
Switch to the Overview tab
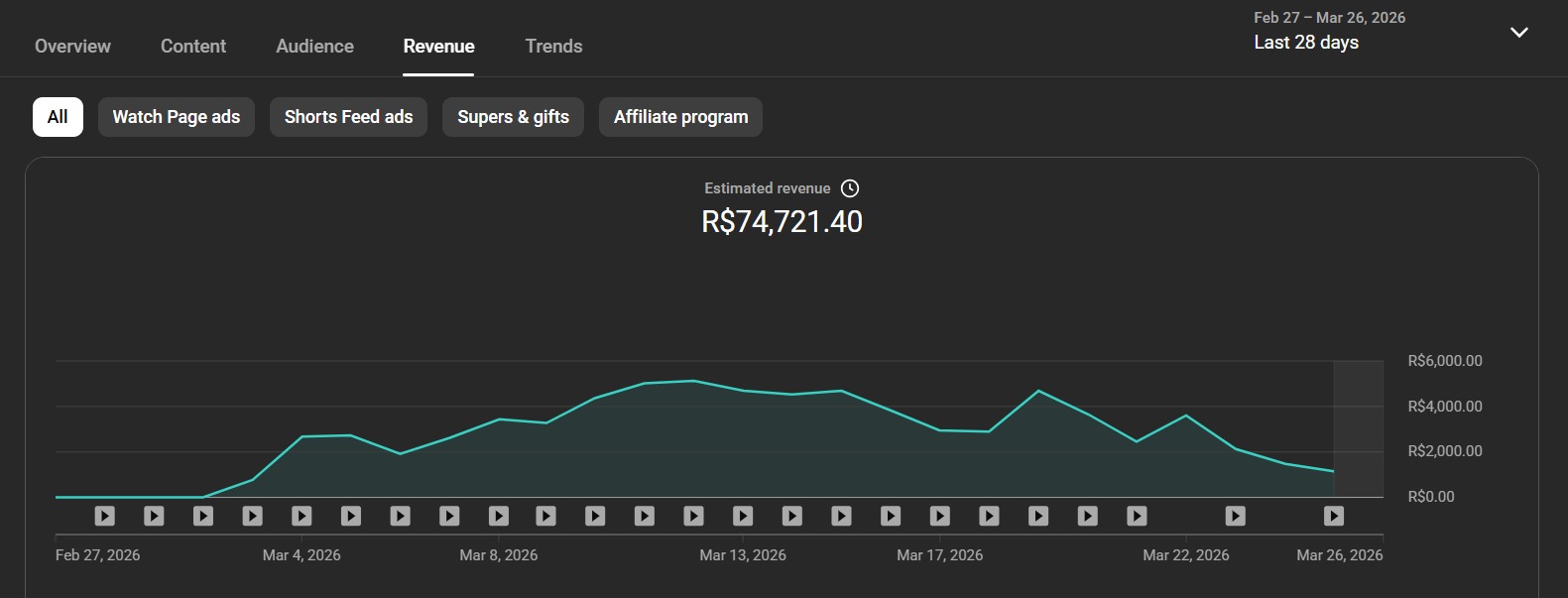click(x=72, y=47)
